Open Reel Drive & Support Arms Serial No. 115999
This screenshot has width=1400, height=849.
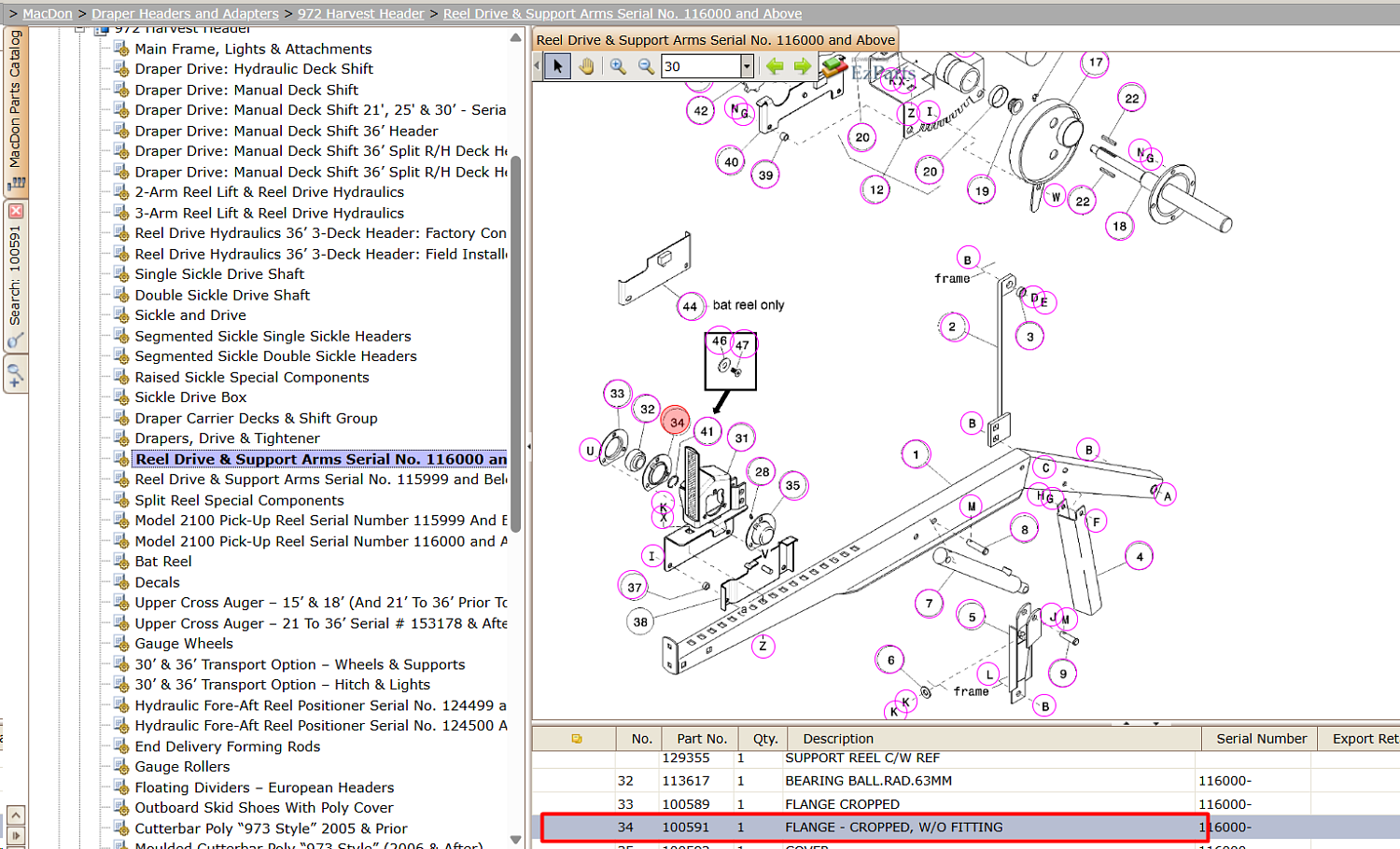[x=321, y=480]
